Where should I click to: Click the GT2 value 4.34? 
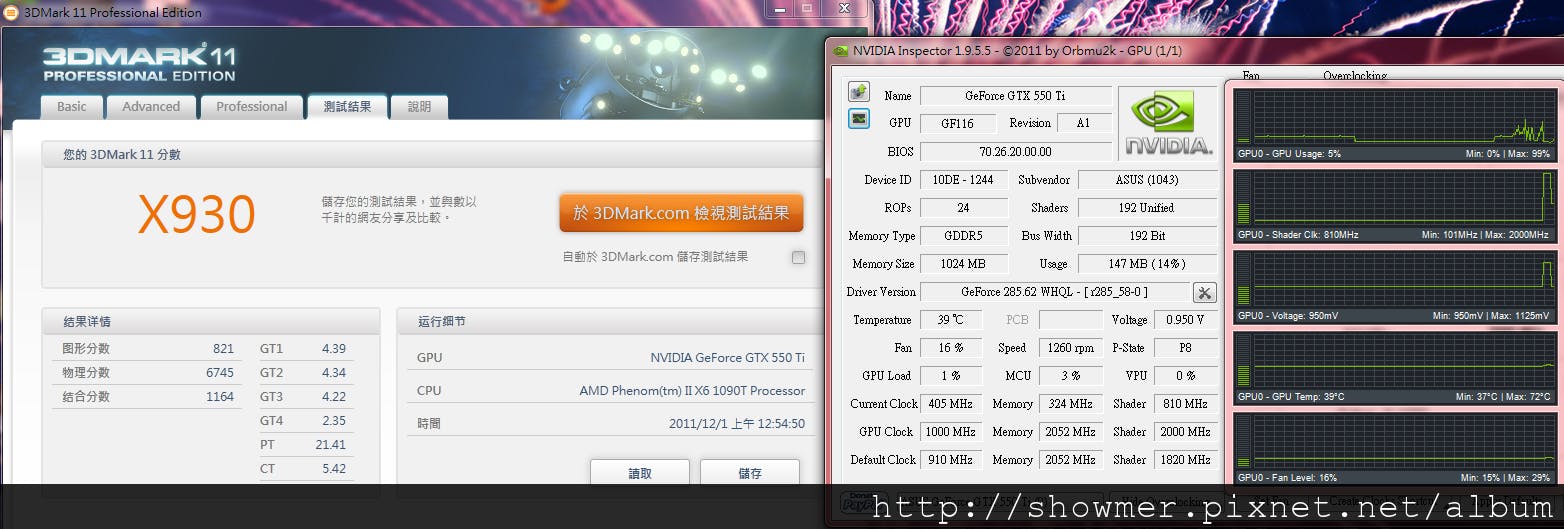click(334, 373)
